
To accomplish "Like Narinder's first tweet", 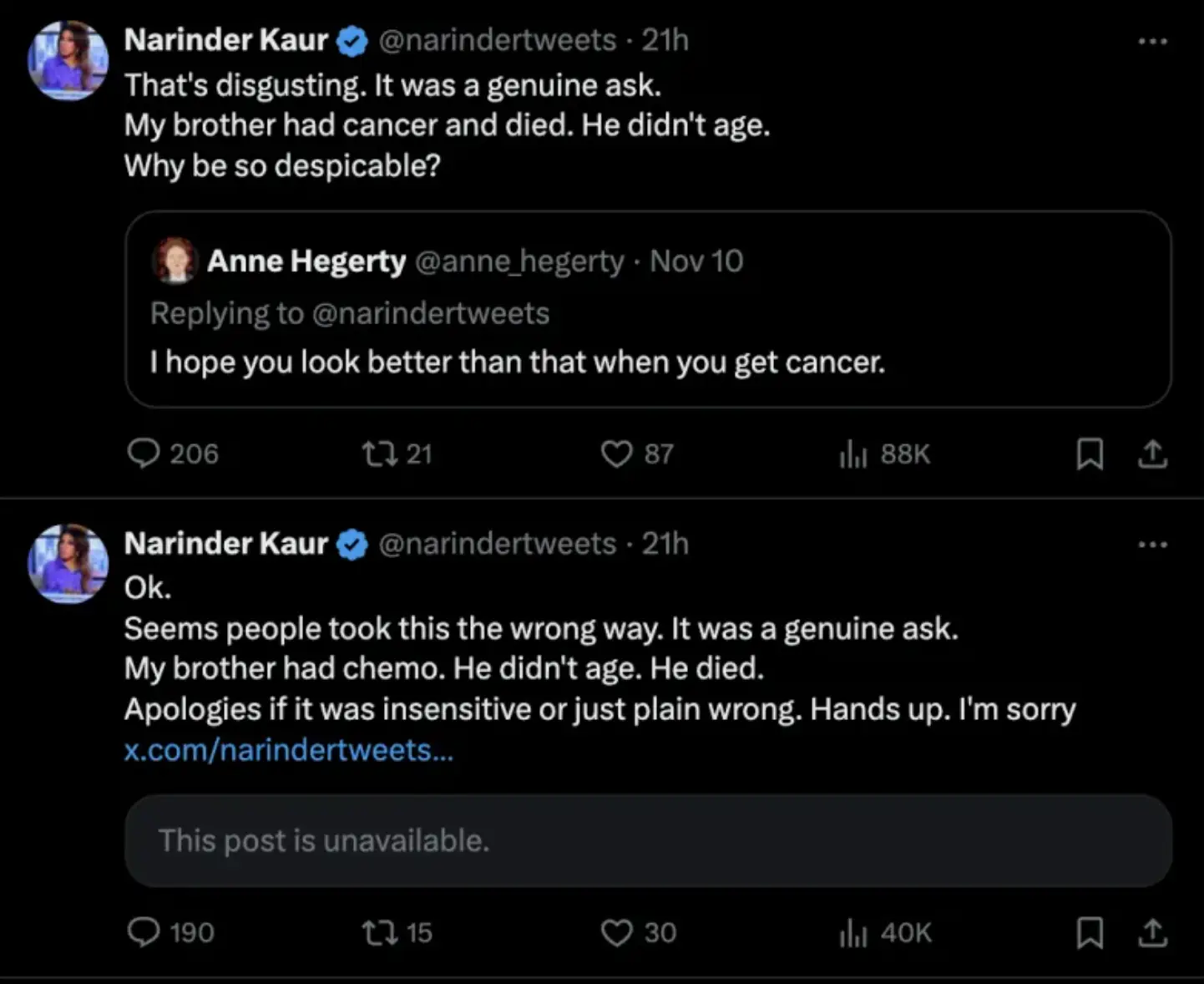I will click(x=617, y=454).
